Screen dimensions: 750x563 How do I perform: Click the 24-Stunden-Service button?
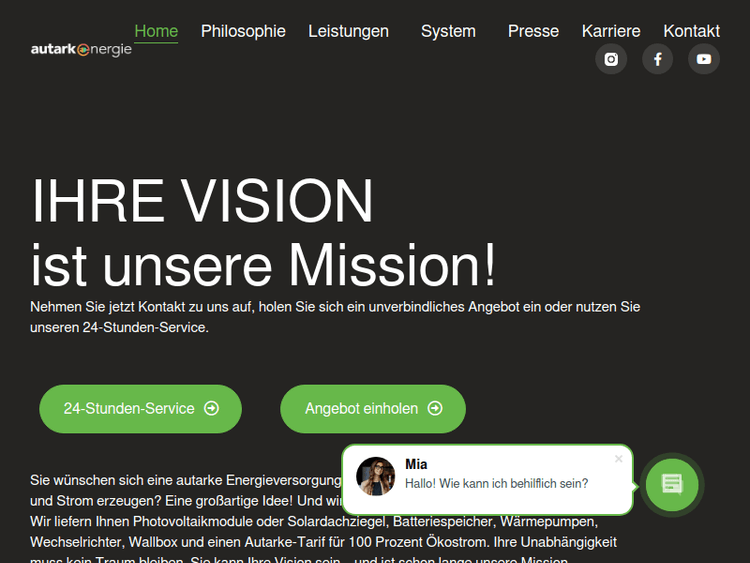[x=141, y=409]
